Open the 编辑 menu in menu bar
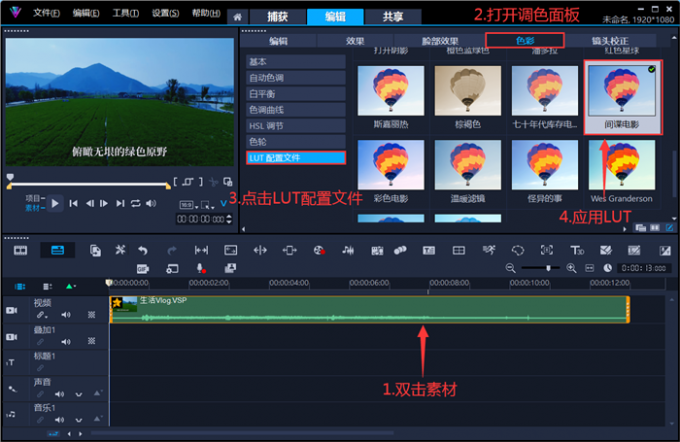Screen dimensions: 680x442 (86, 13)
